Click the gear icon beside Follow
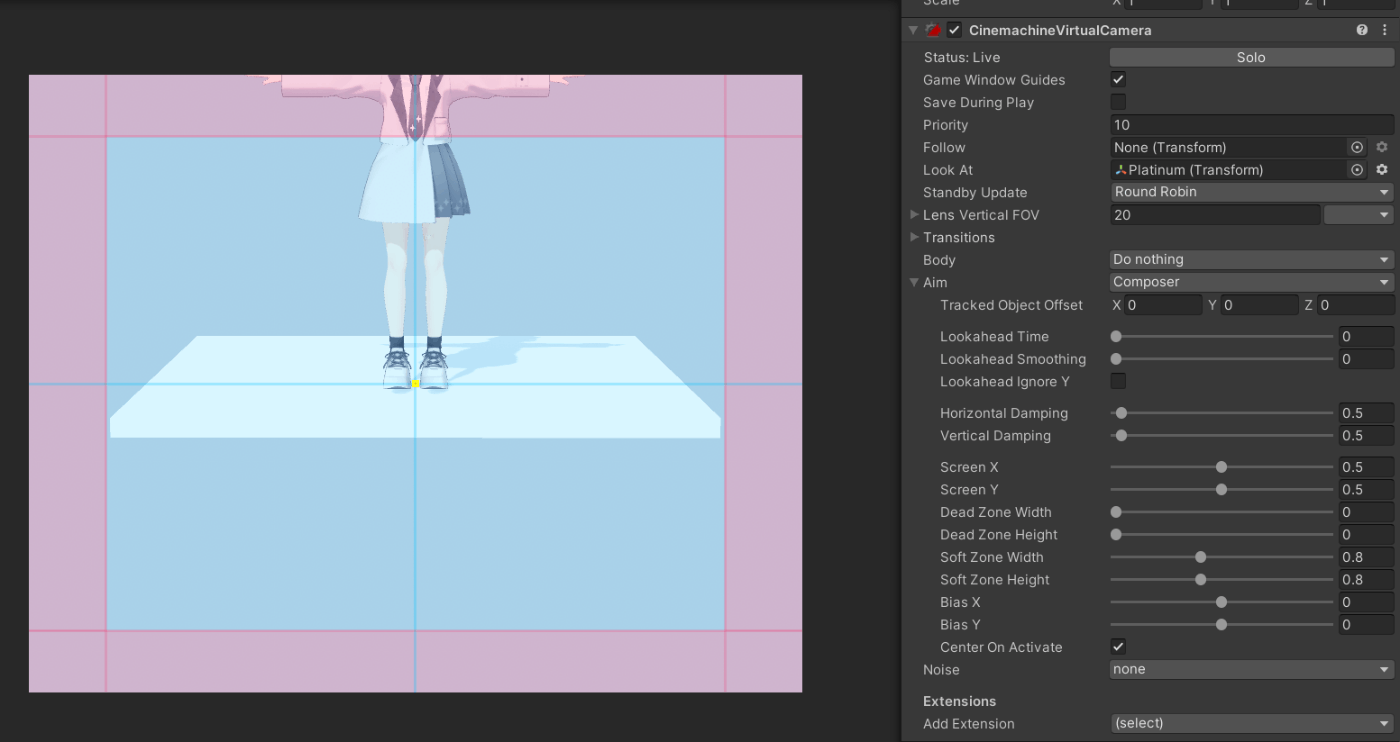The image size is (1400, 742). click(x=1382, y=147)
